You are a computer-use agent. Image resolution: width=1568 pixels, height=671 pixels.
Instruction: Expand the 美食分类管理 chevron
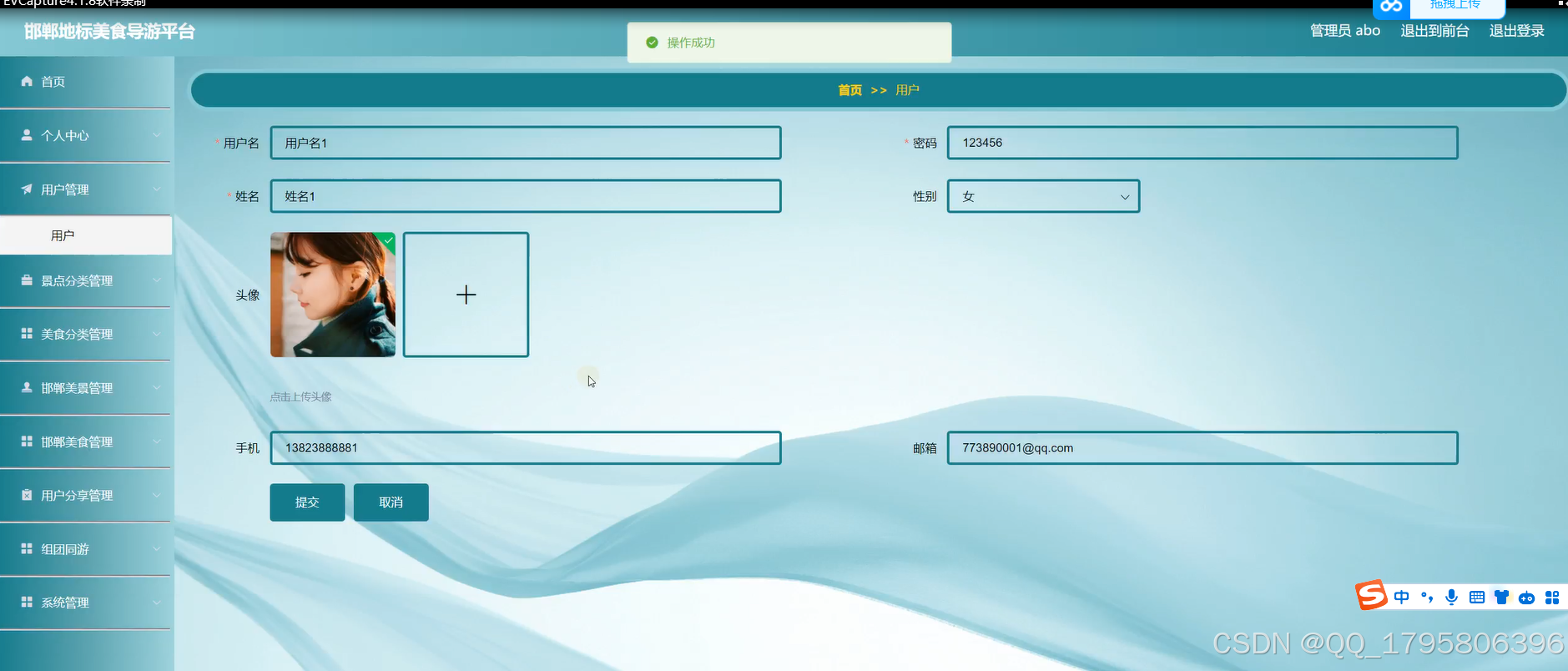157,333
